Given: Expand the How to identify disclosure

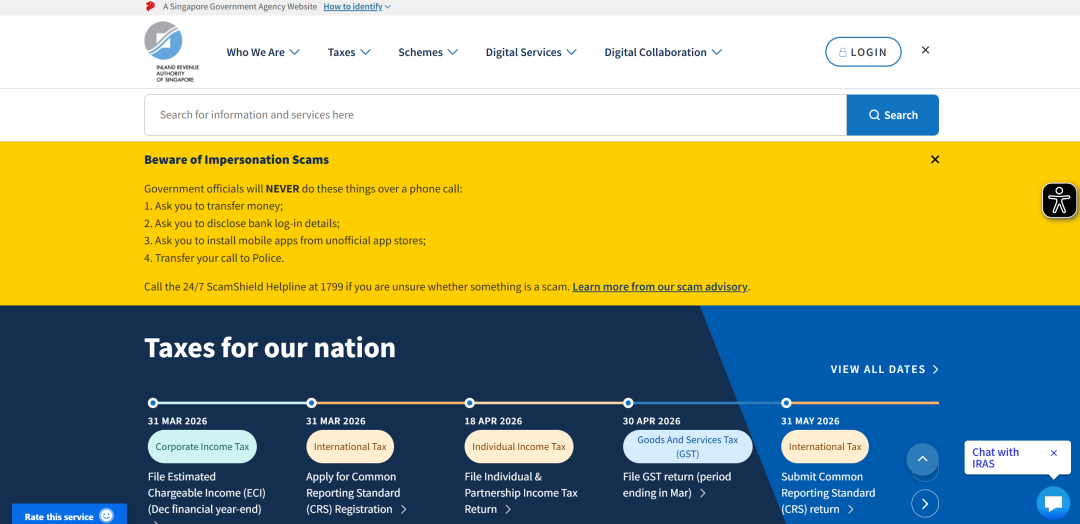Looking at the screenshot, I should click(356, 7).
